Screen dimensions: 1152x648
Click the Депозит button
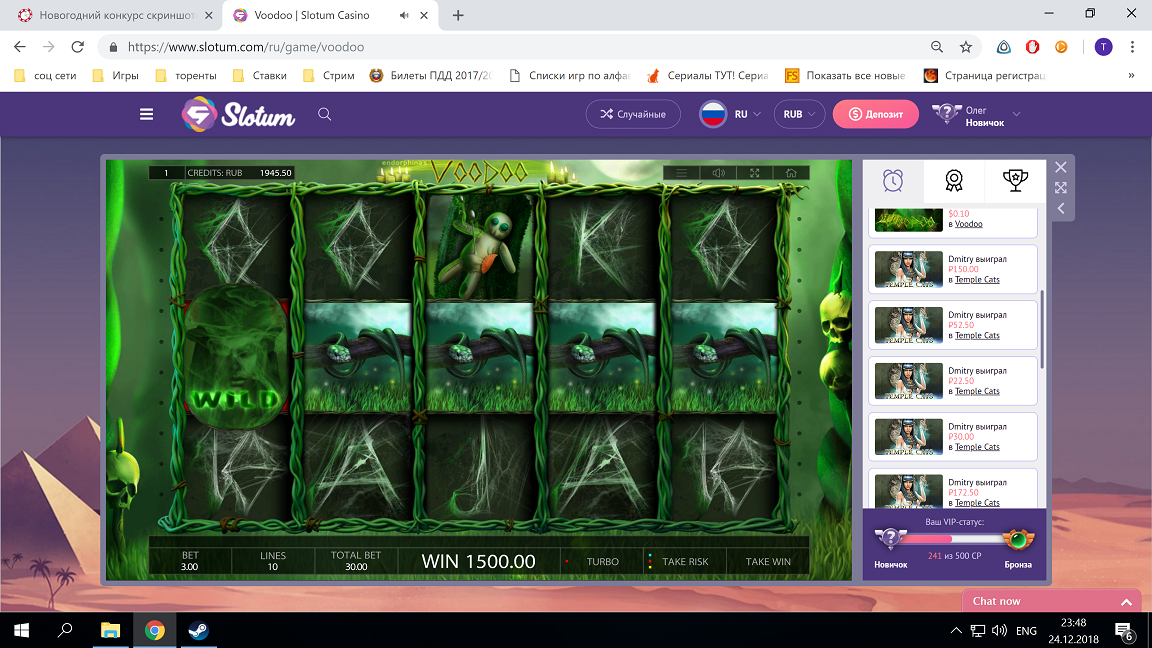tap(876, 114)
